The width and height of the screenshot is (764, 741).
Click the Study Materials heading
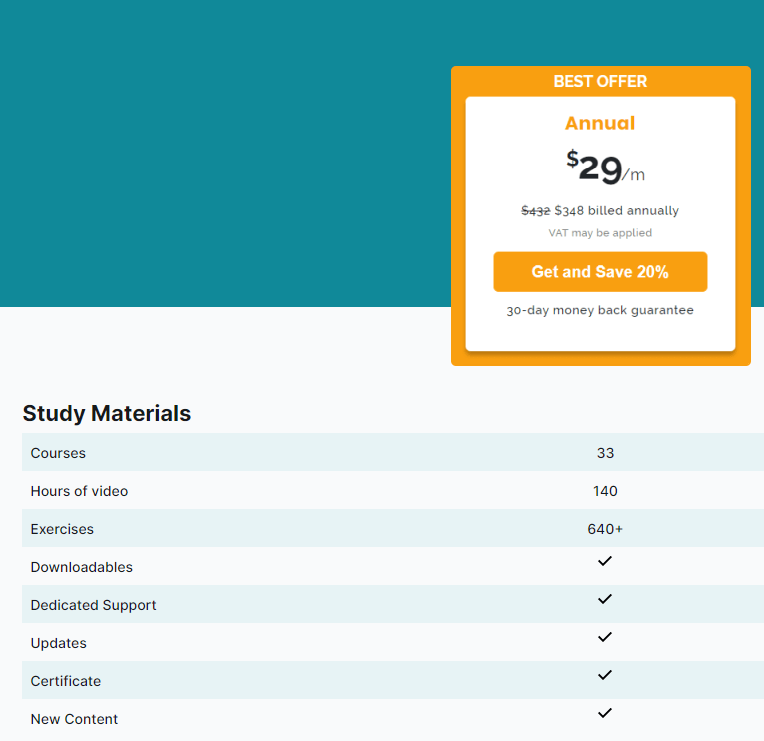(107, 413)
